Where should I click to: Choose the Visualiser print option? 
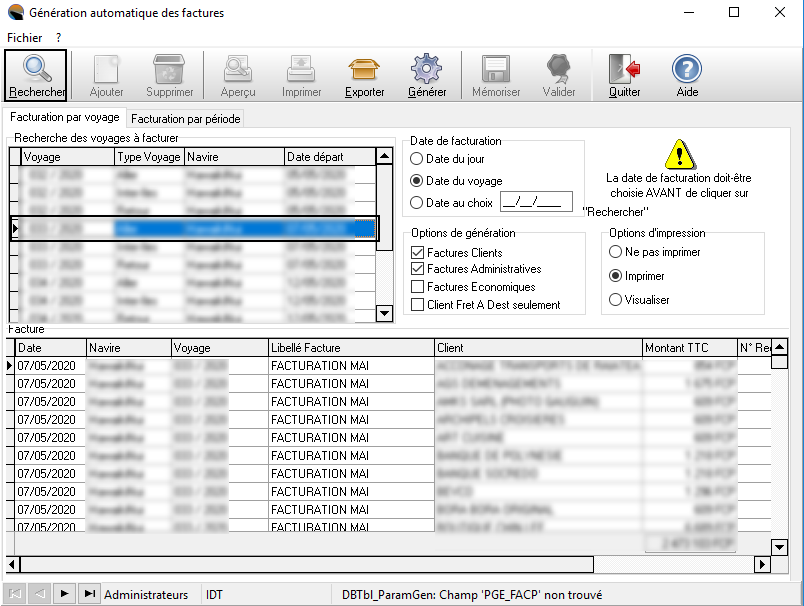[616, 300]
